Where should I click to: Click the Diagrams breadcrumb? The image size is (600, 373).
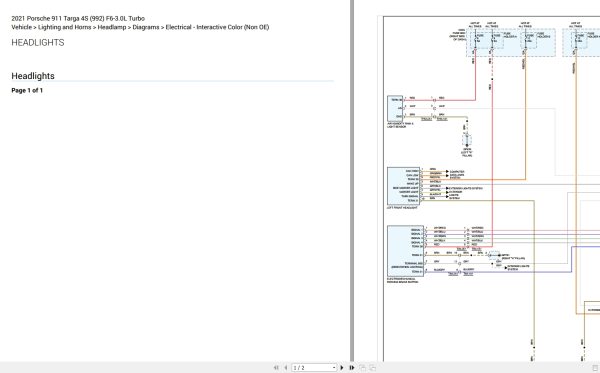tap(146, 27)
